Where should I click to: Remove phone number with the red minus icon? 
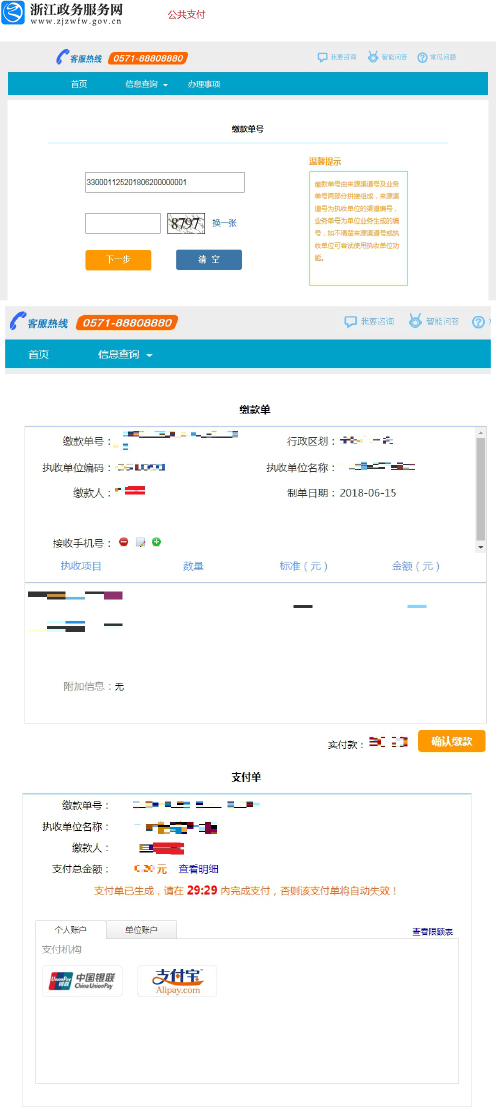point(124,542)
